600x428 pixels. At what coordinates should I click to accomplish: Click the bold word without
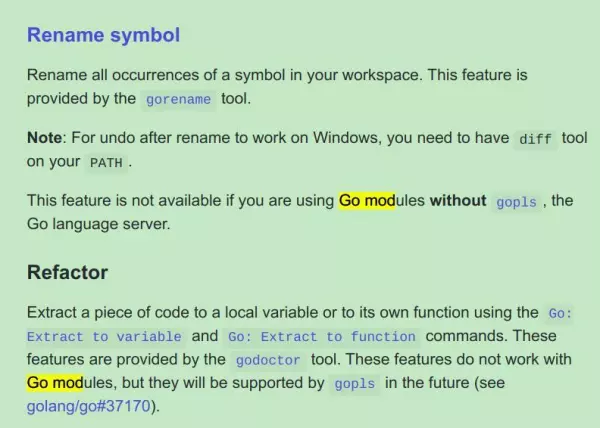(458, 200)
